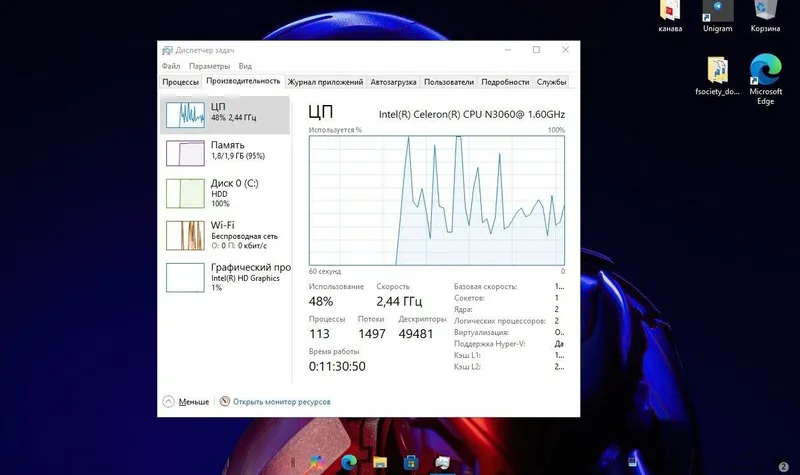Select the Wi-Fi resource in the sidebar
The width and height of the screenshot is (800, 475).
coord(225,235)
